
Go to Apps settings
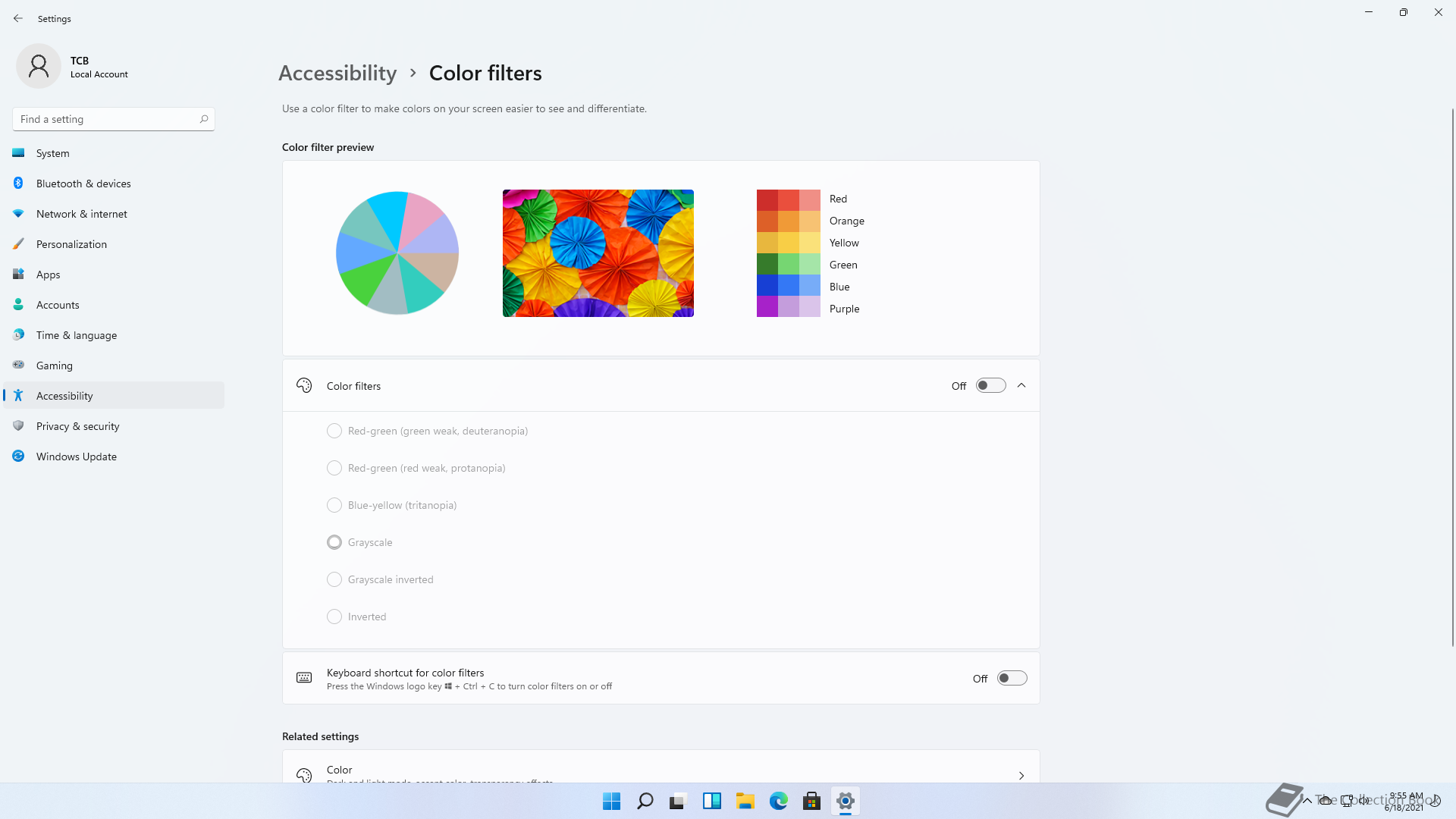coord(114,275)
